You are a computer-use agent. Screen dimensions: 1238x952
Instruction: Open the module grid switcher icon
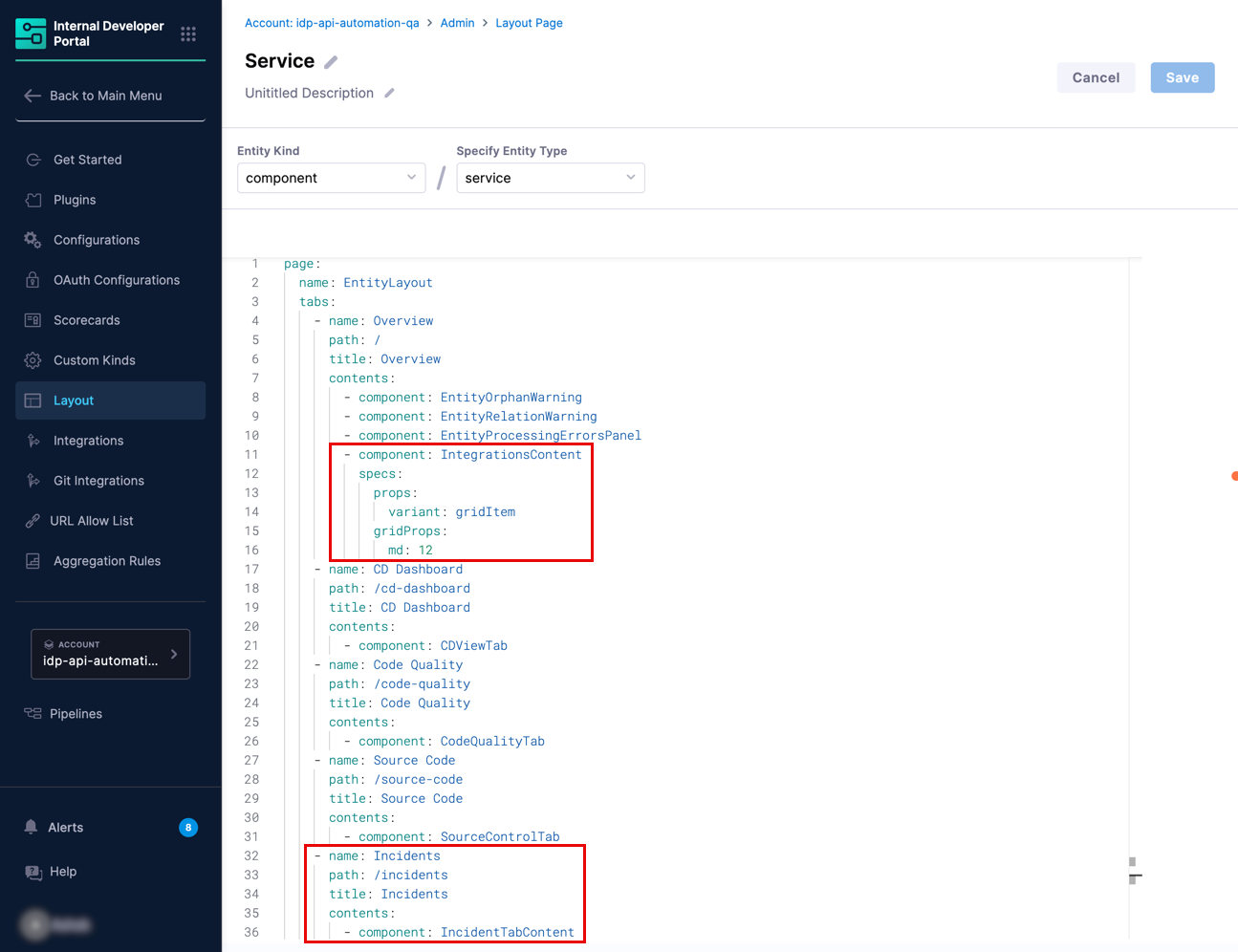[188, 33]
